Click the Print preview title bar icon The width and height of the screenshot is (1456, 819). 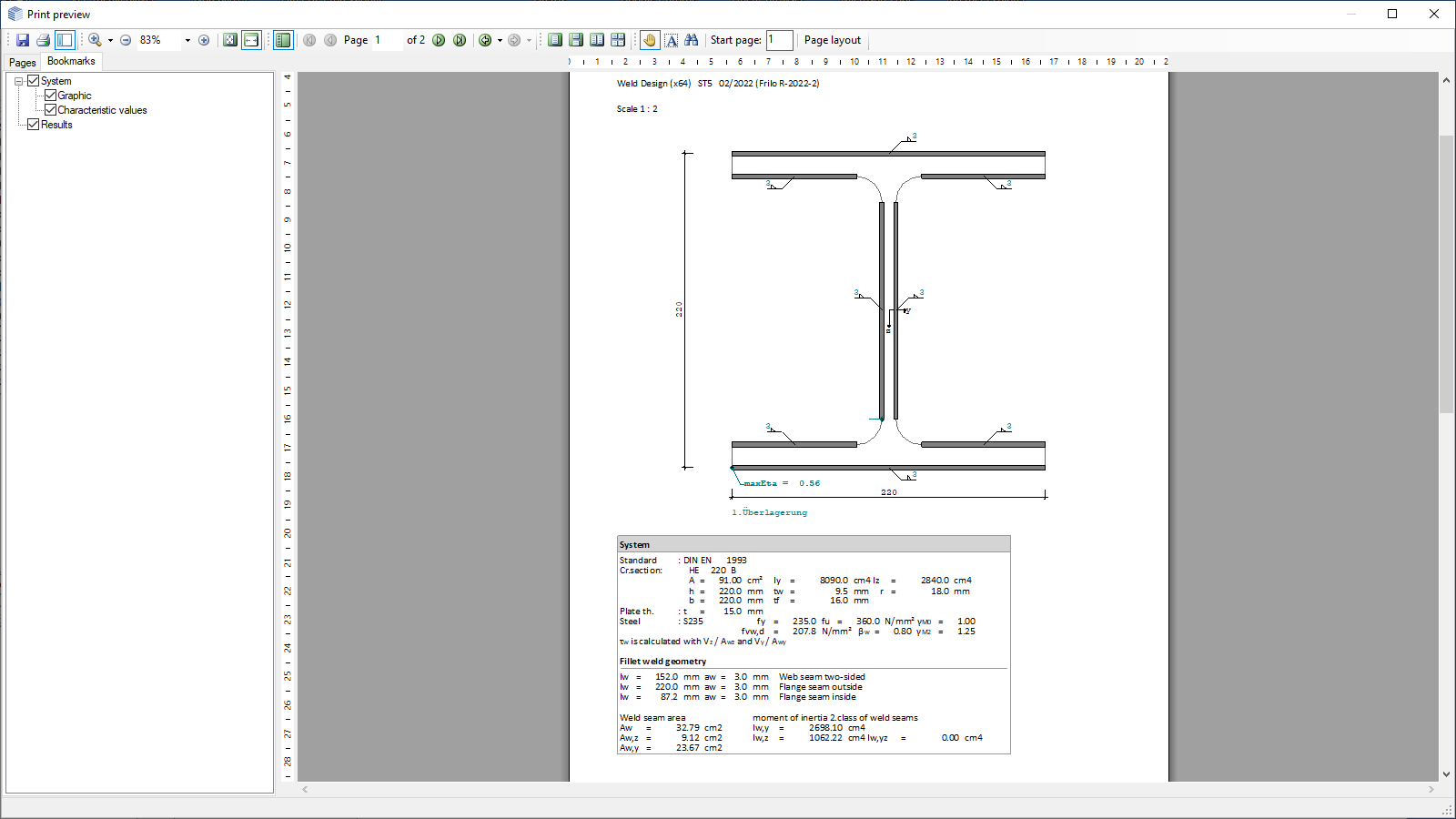15,14
